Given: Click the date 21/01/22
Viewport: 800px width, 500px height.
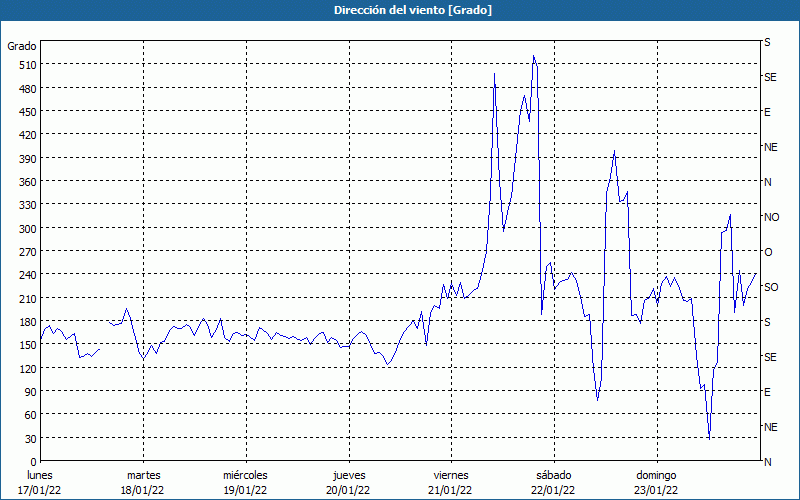Looking at the screenshot, I should click(x=451, y=490).
